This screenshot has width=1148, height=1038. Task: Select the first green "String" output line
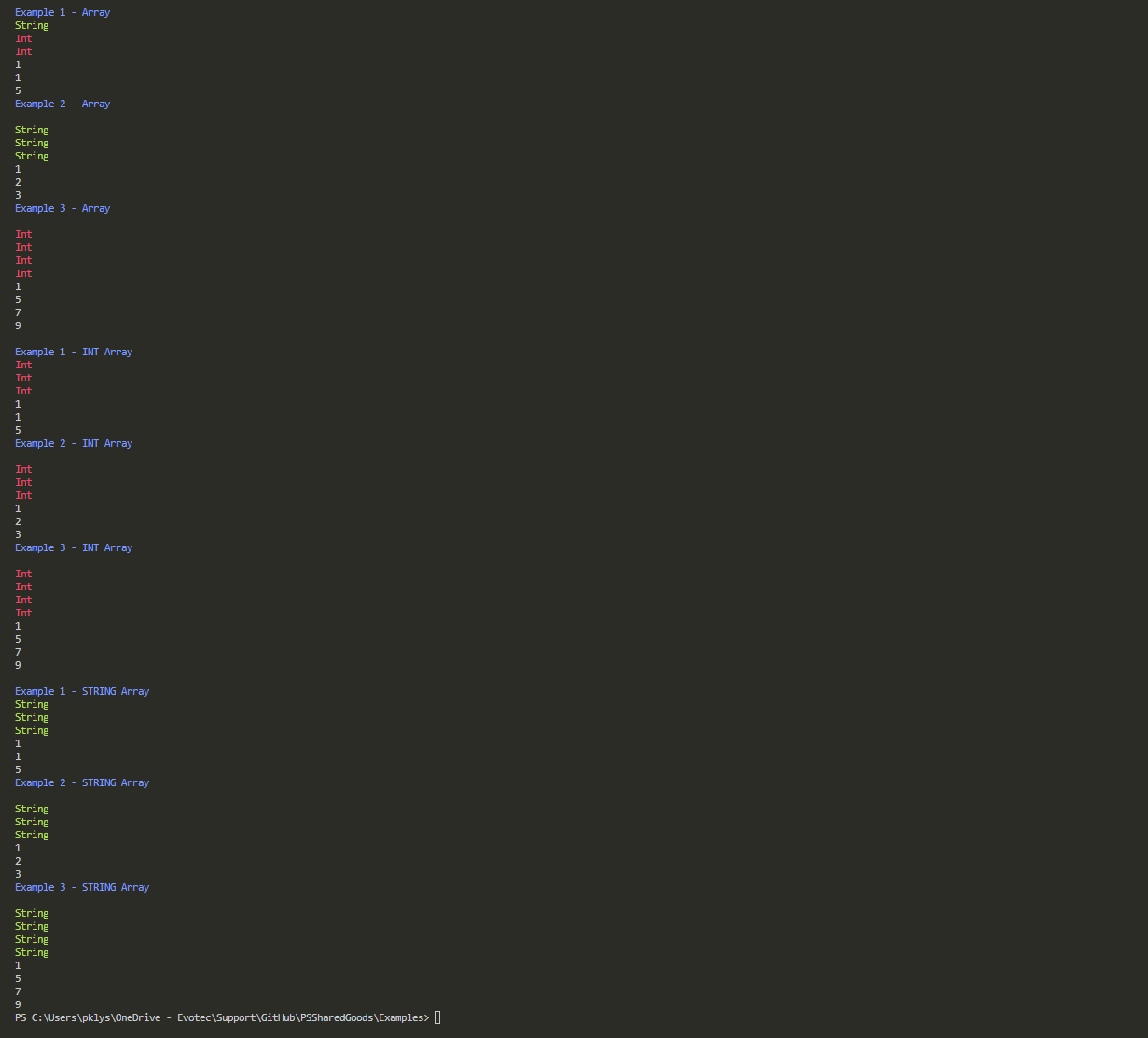tap(31, 24)
